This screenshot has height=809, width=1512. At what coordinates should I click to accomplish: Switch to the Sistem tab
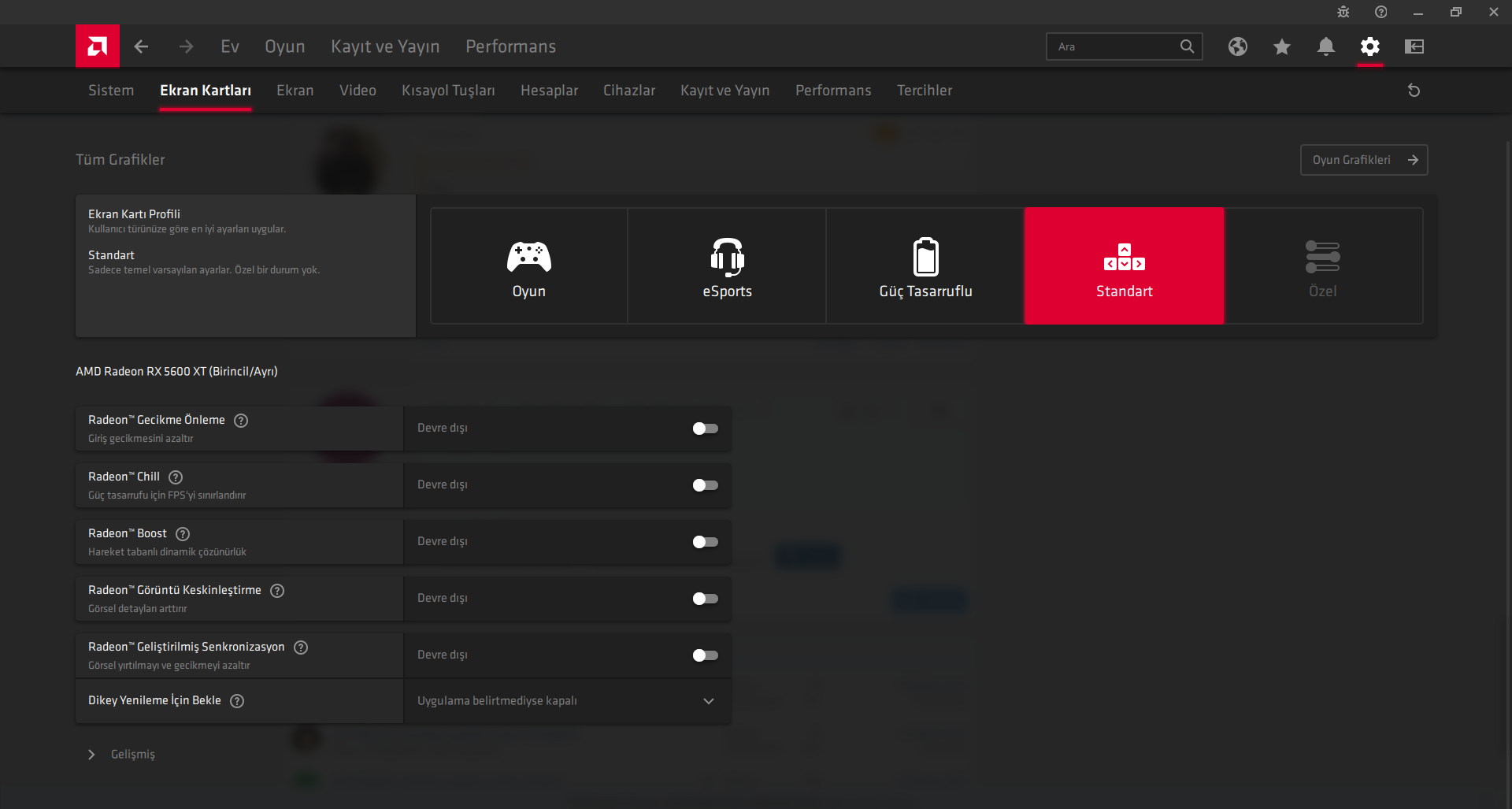111,91
